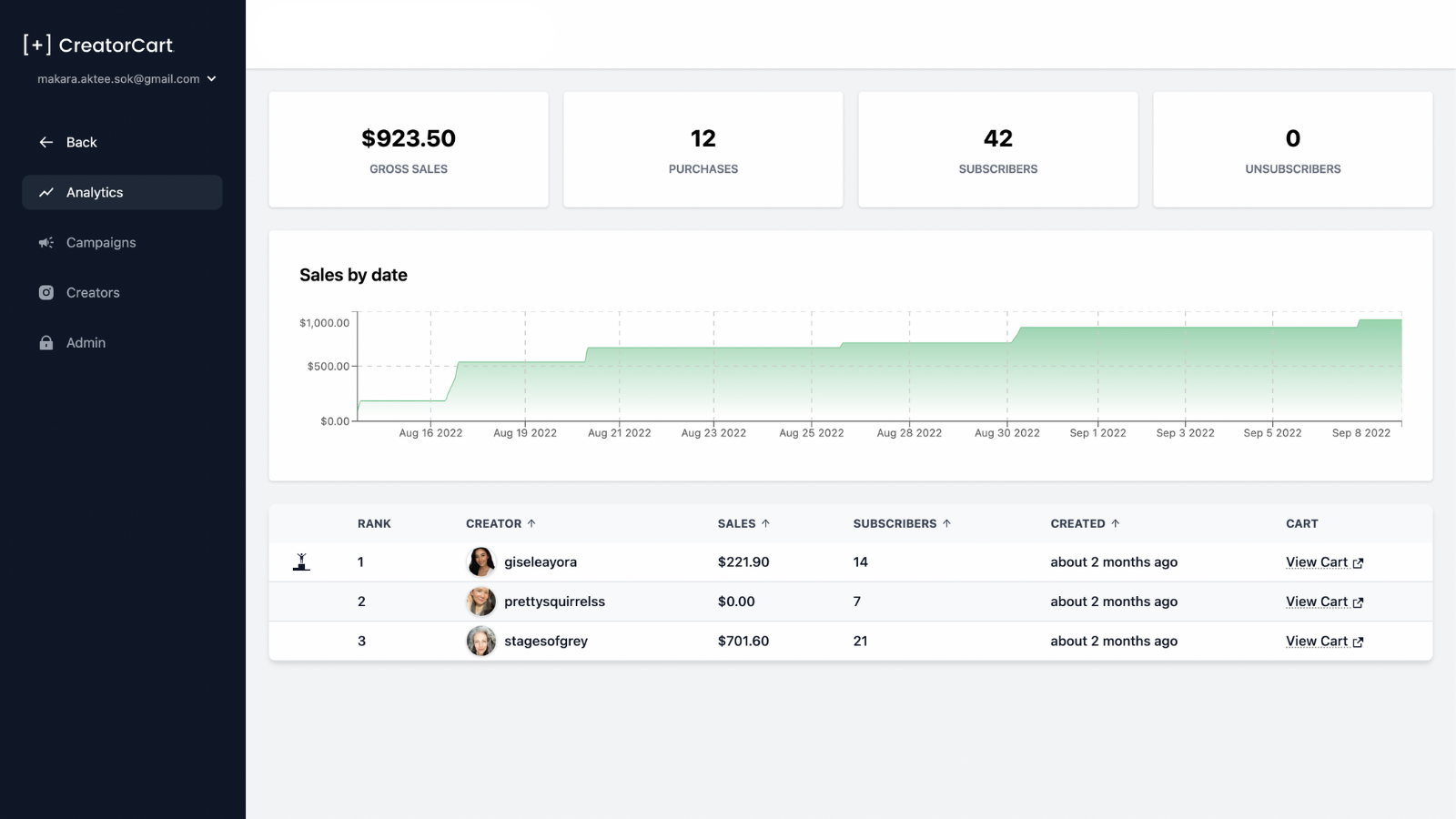Click the $923.50 gross sales value
The width and height of the screenshot is (1456, 819).
click(x=409, y=138)
